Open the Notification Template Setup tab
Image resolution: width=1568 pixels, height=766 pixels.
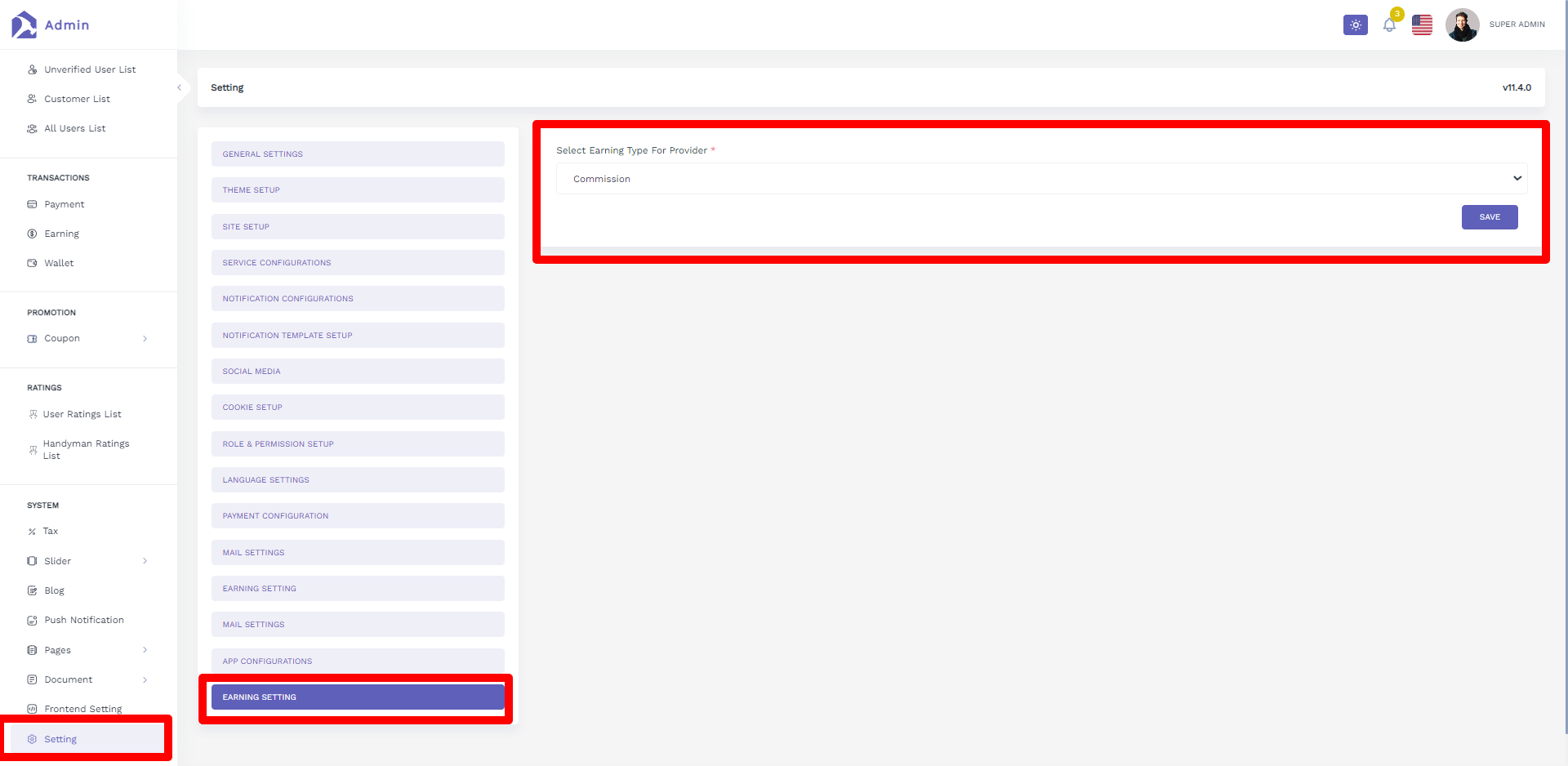(x=358, y=335)
